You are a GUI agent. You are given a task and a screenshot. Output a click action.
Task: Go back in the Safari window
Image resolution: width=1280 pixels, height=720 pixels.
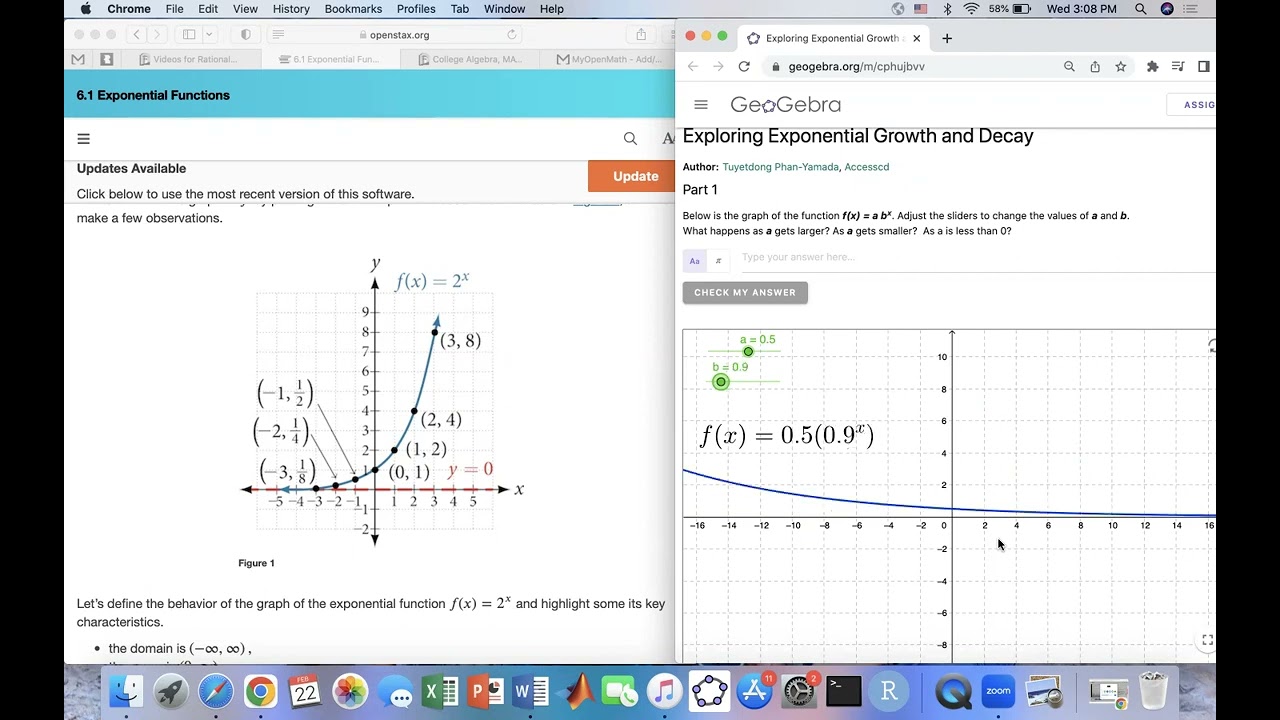point(137,34)
